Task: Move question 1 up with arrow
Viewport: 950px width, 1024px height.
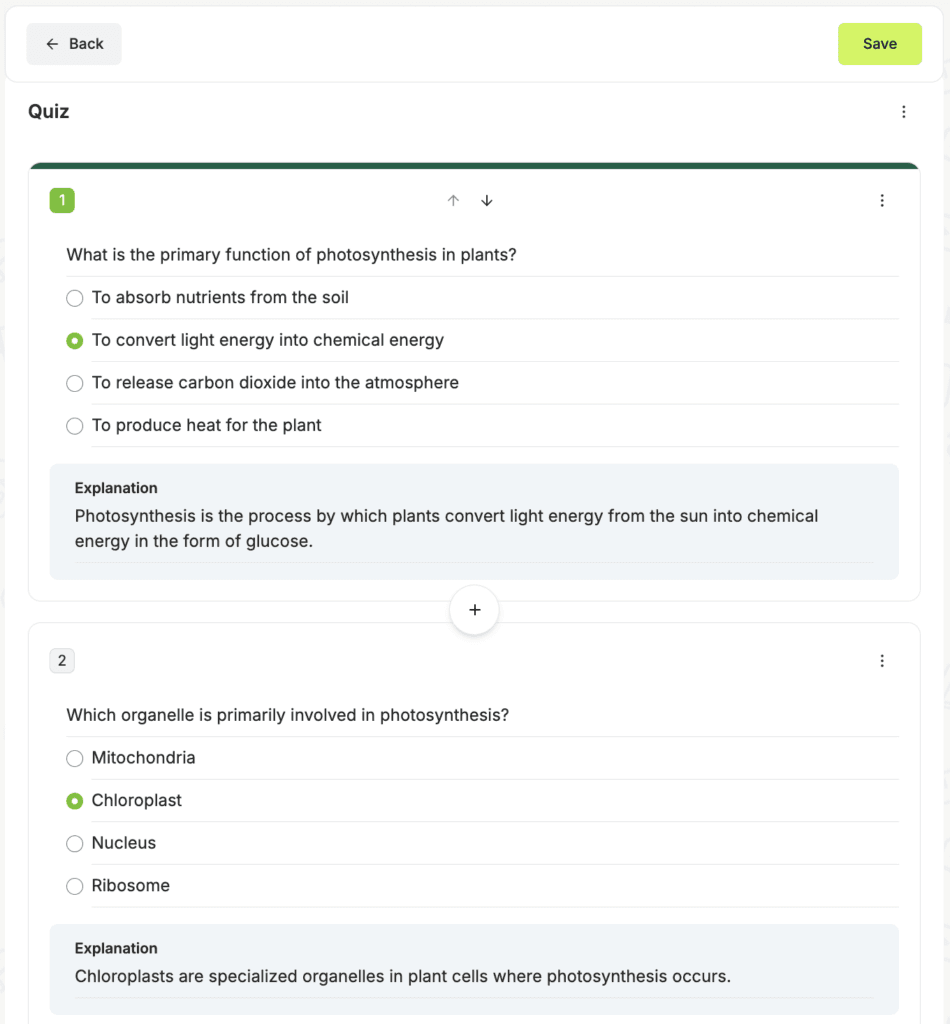Action: [453, 200]
